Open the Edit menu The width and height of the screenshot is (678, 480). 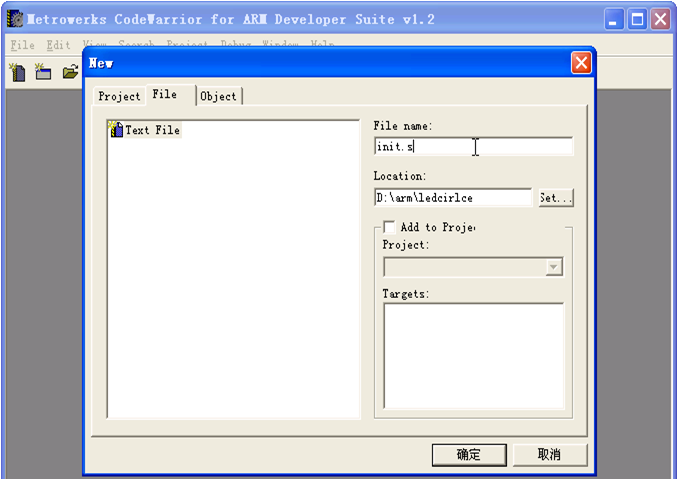pyautogui.click(x=58, y=45)
